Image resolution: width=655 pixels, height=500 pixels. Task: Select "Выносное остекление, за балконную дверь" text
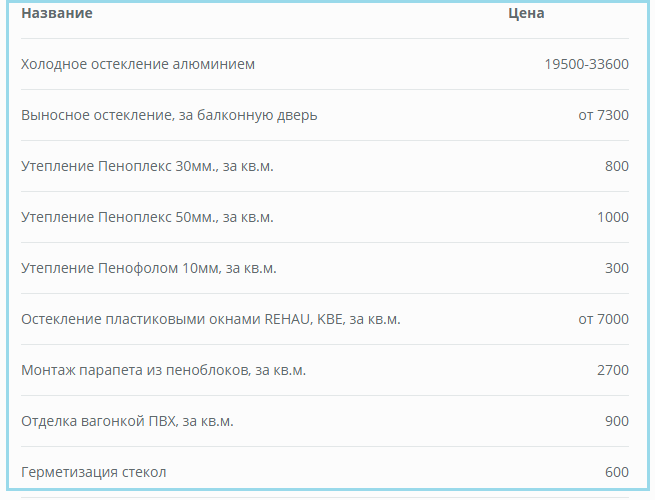pyautogui.click(x=169, y=116)
